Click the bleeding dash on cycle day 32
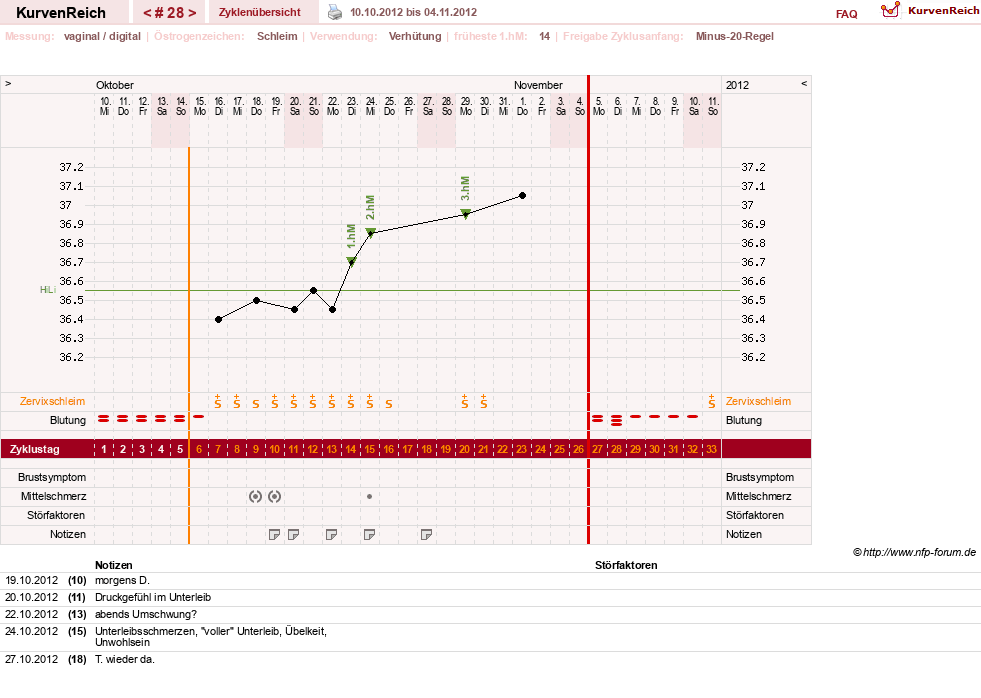The image size is (981, 698). coord(692,417)
